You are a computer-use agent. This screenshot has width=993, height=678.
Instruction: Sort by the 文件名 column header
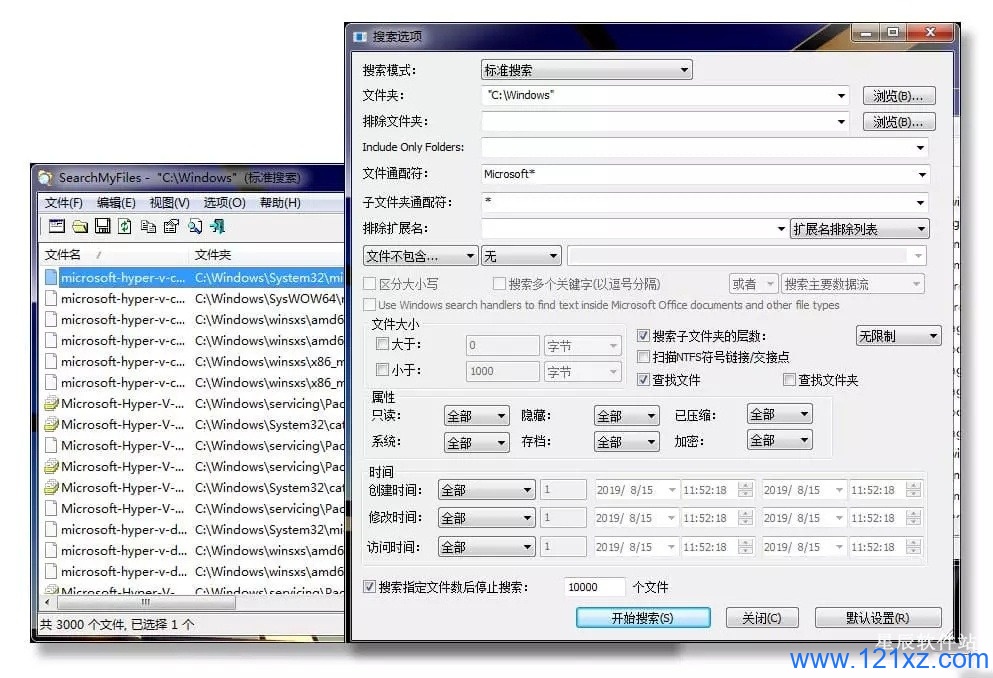tap(114, 254)
